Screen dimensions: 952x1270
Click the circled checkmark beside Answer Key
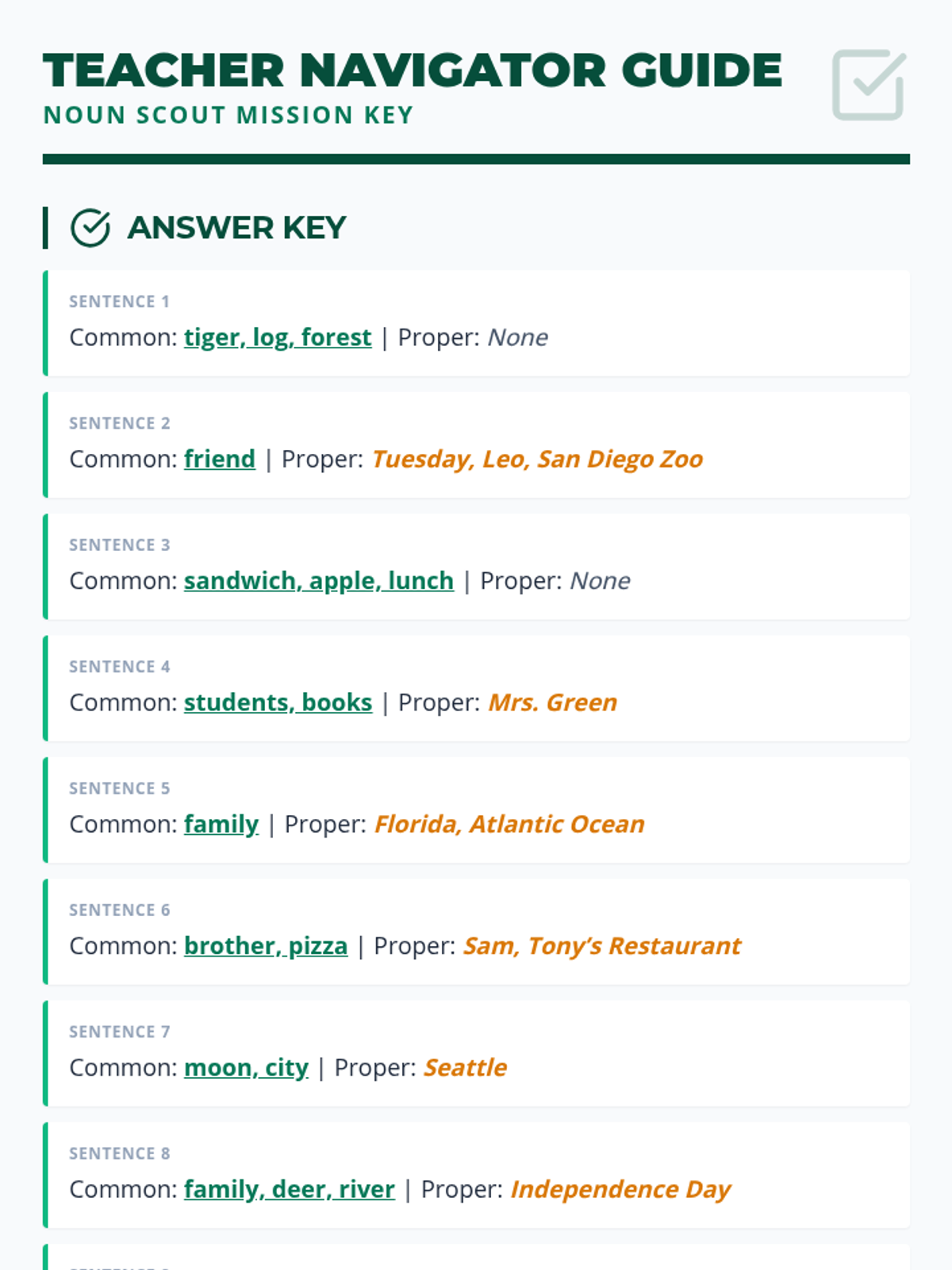90,228
